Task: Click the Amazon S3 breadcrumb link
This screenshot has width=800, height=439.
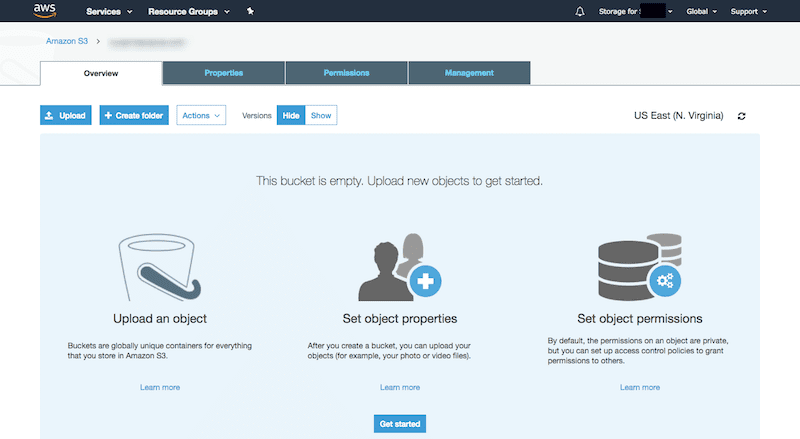Action: [x=66, y=42]
